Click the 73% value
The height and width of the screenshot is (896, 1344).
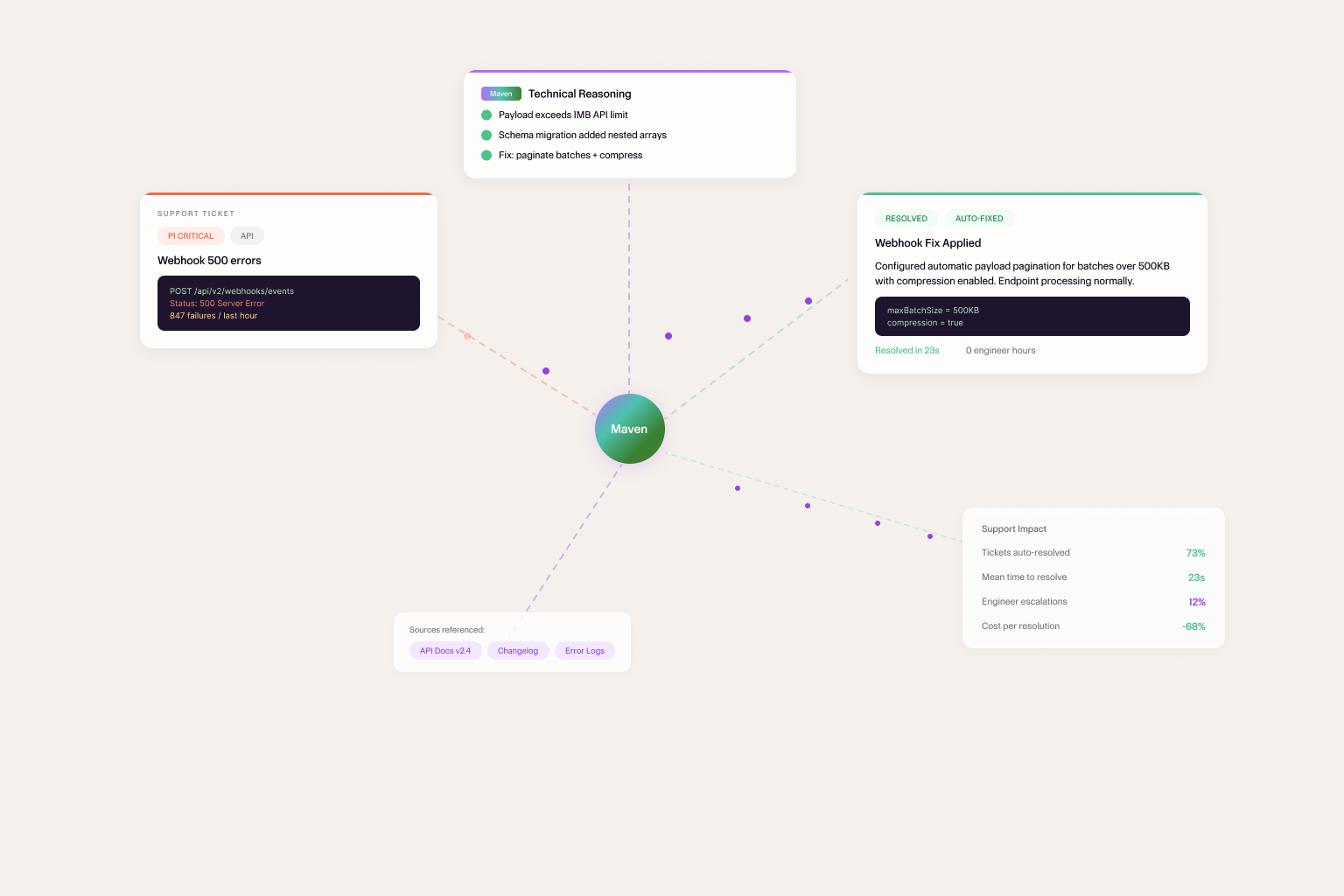[x=1195, y=553]
